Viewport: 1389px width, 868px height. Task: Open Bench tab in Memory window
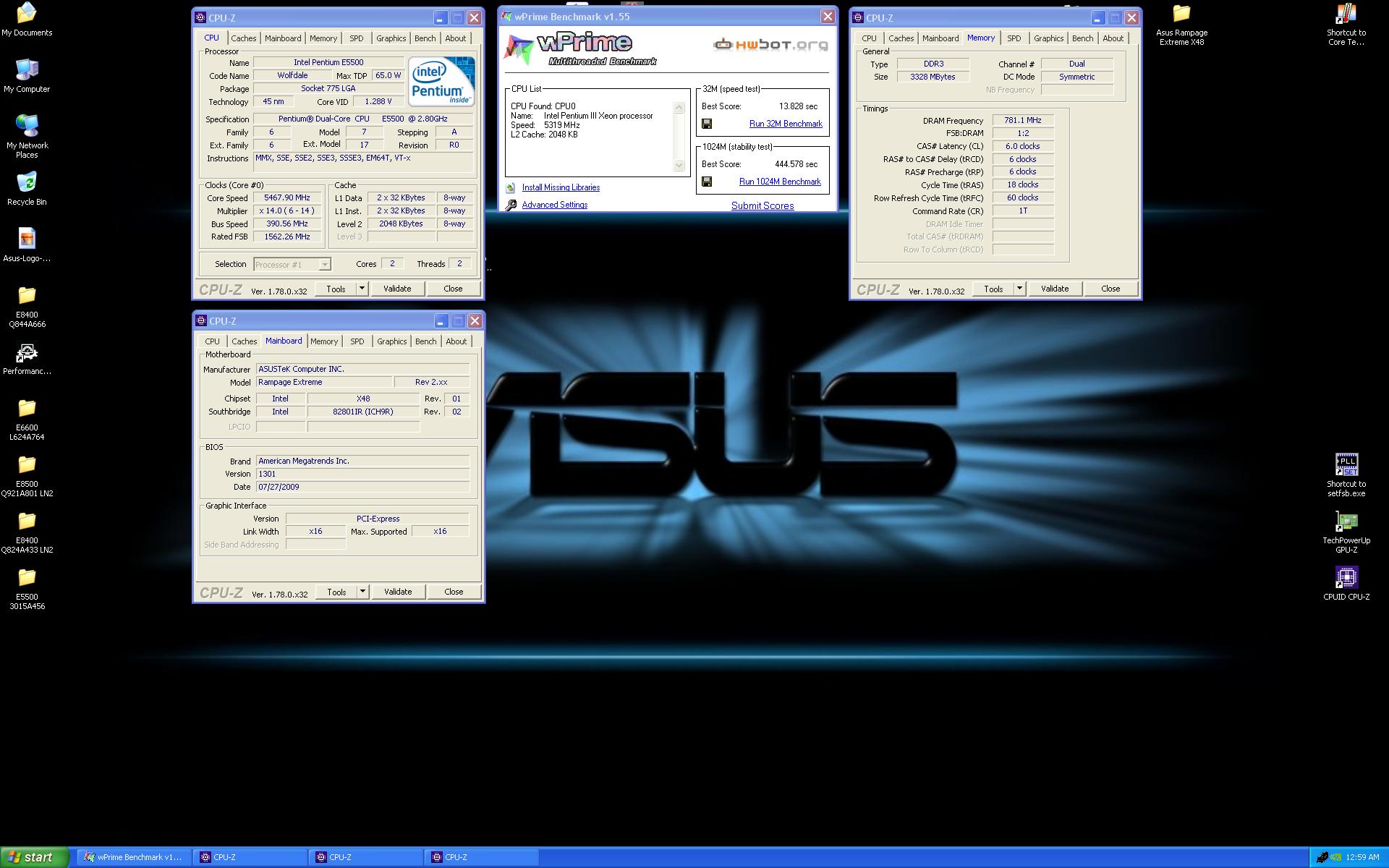[1083, 38]
